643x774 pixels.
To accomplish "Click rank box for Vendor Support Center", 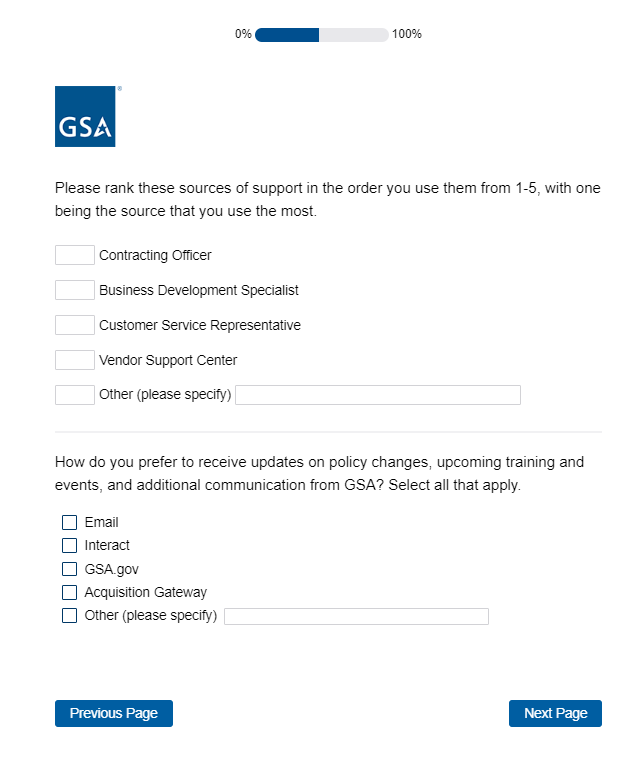I will [x=75, y=360].
